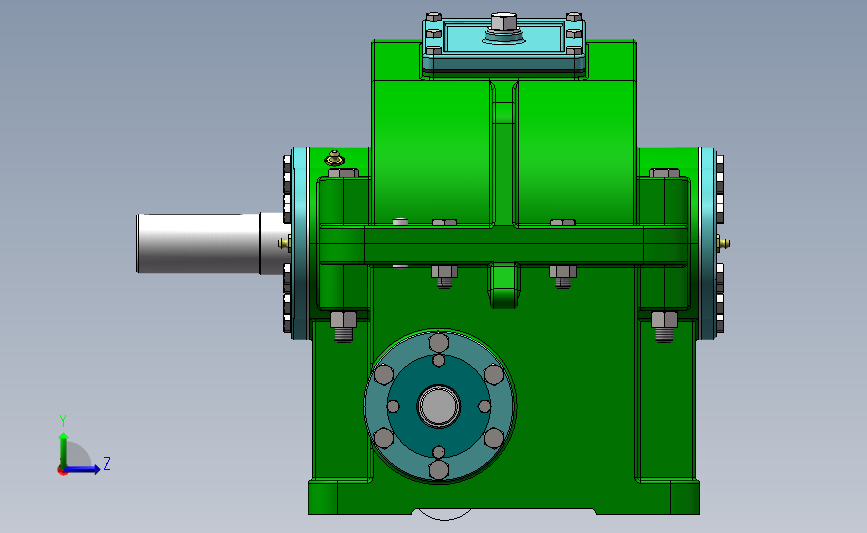Pick the round teal bearing flange cover
The image size is (867, 533).
coord(440,406)
